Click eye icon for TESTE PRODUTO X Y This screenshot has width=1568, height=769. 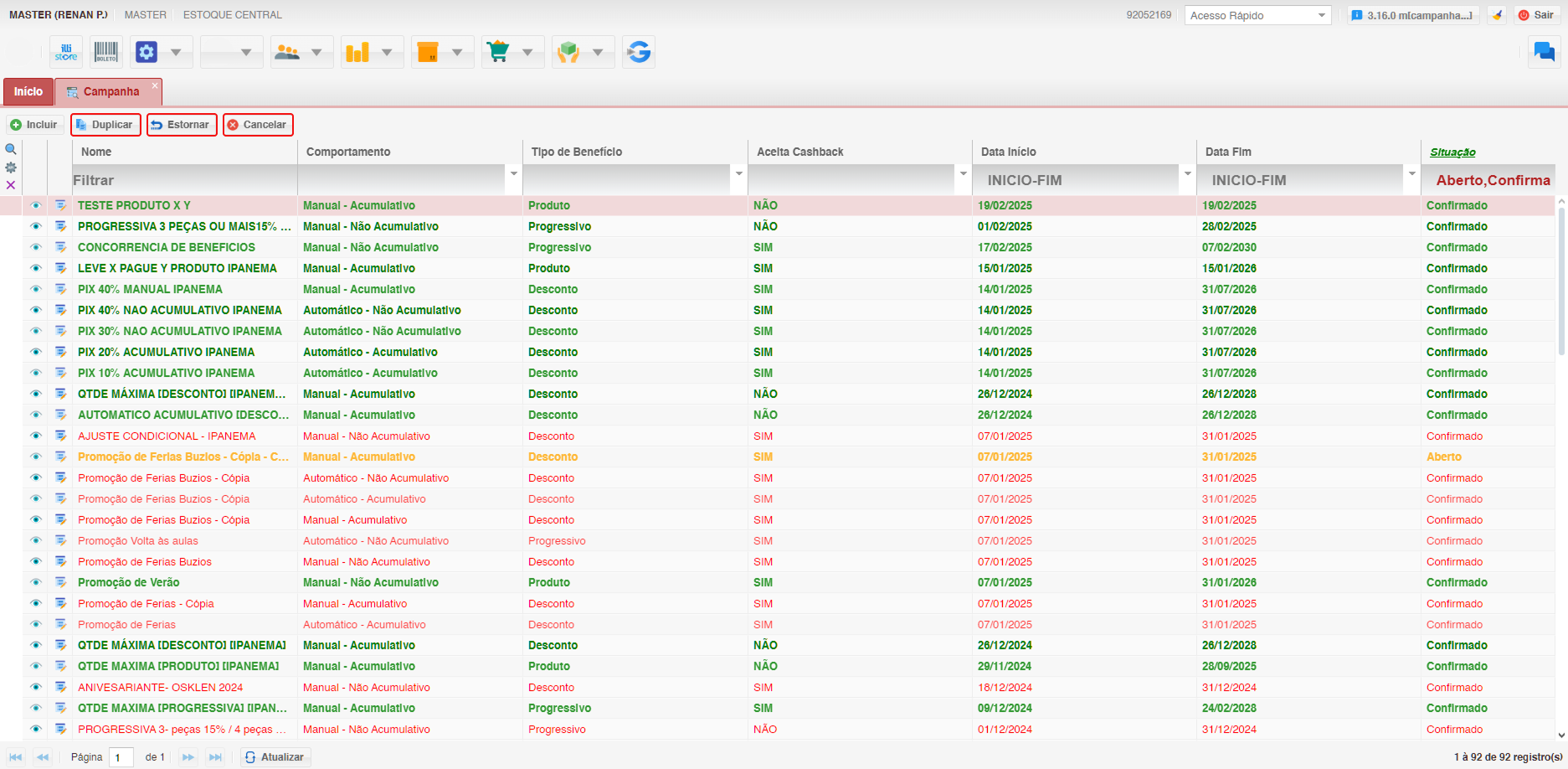click(35, 205)
